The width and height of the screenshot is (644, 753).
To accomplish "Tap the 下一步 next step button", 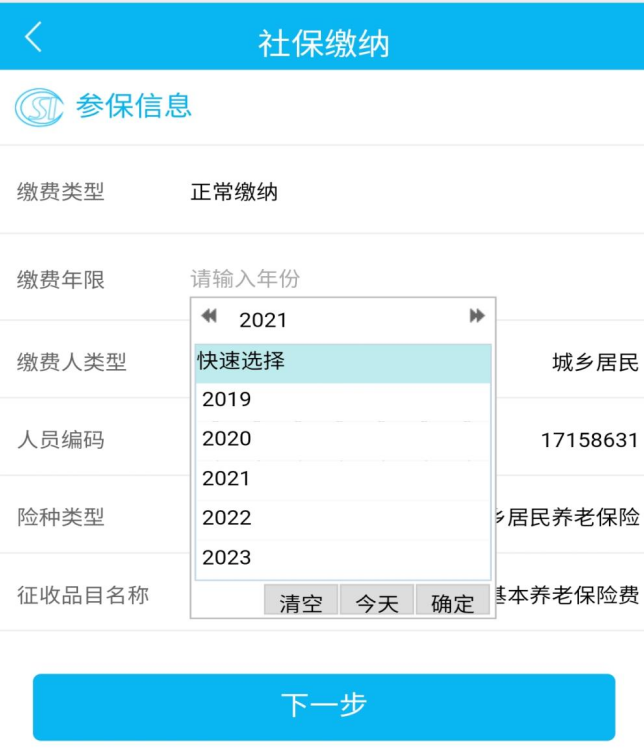I will (x=324, y=707).
